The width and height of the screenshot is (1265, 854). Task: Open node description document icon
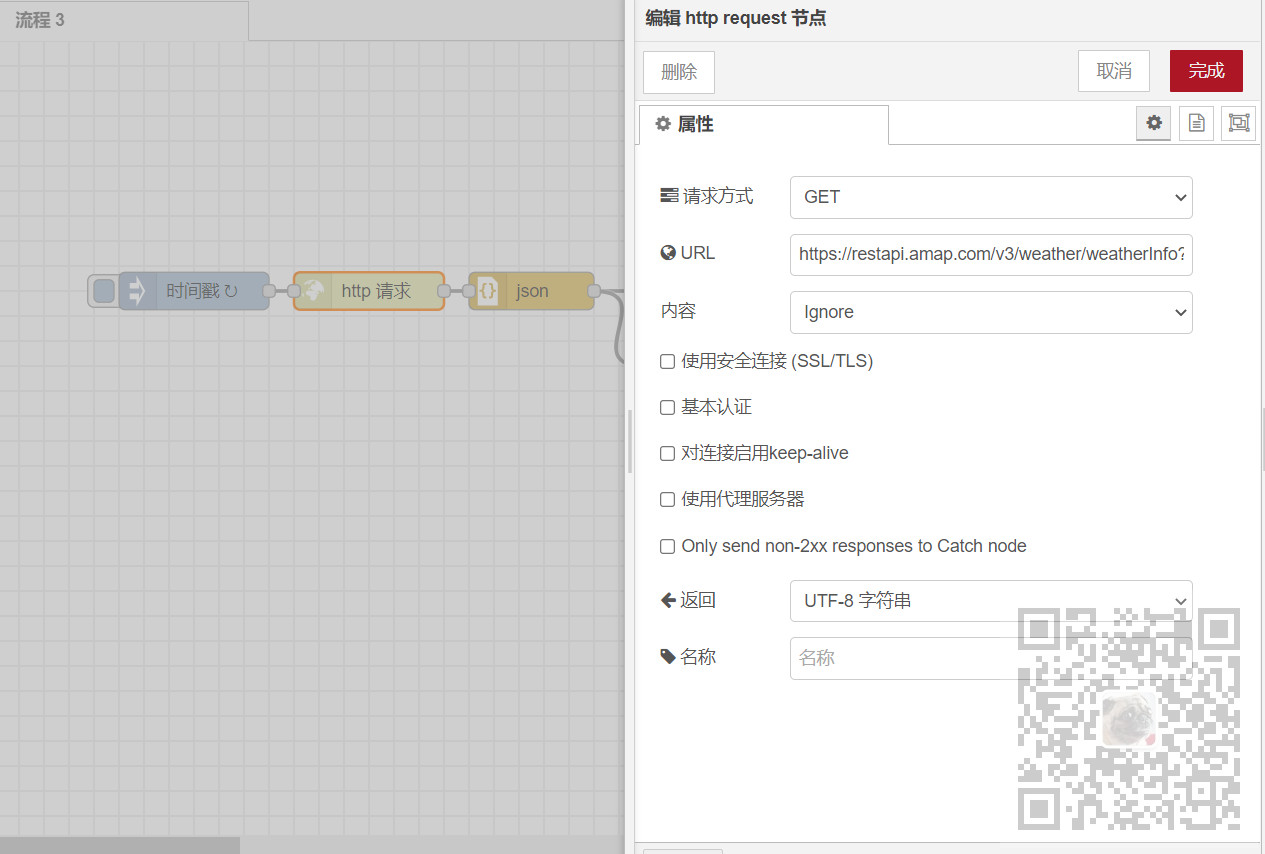tap(1196, 123)
